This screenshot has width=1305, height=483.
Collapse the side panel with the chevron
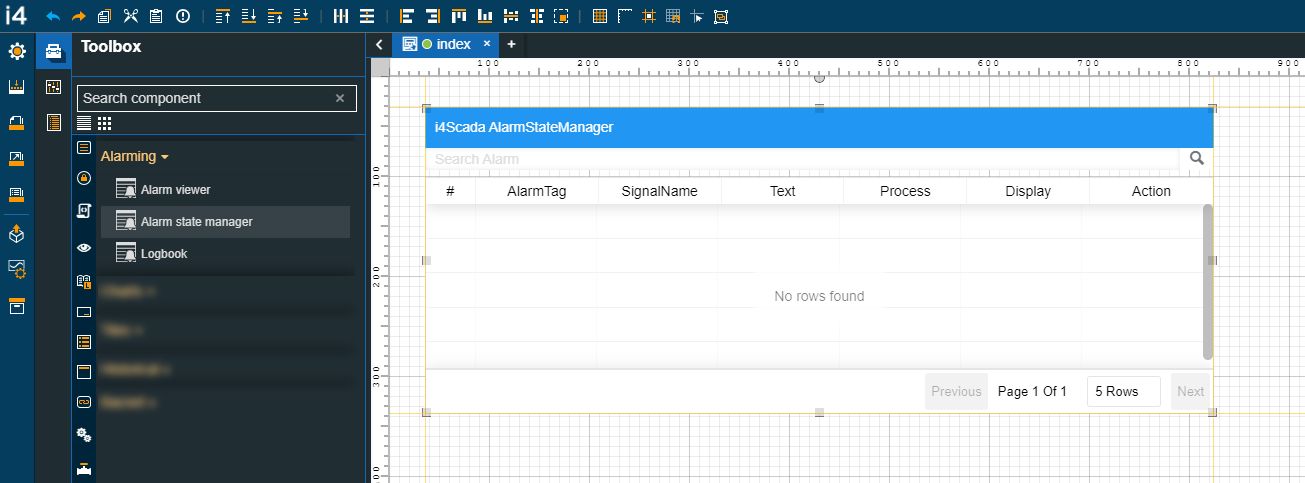(x=380, y=44)
